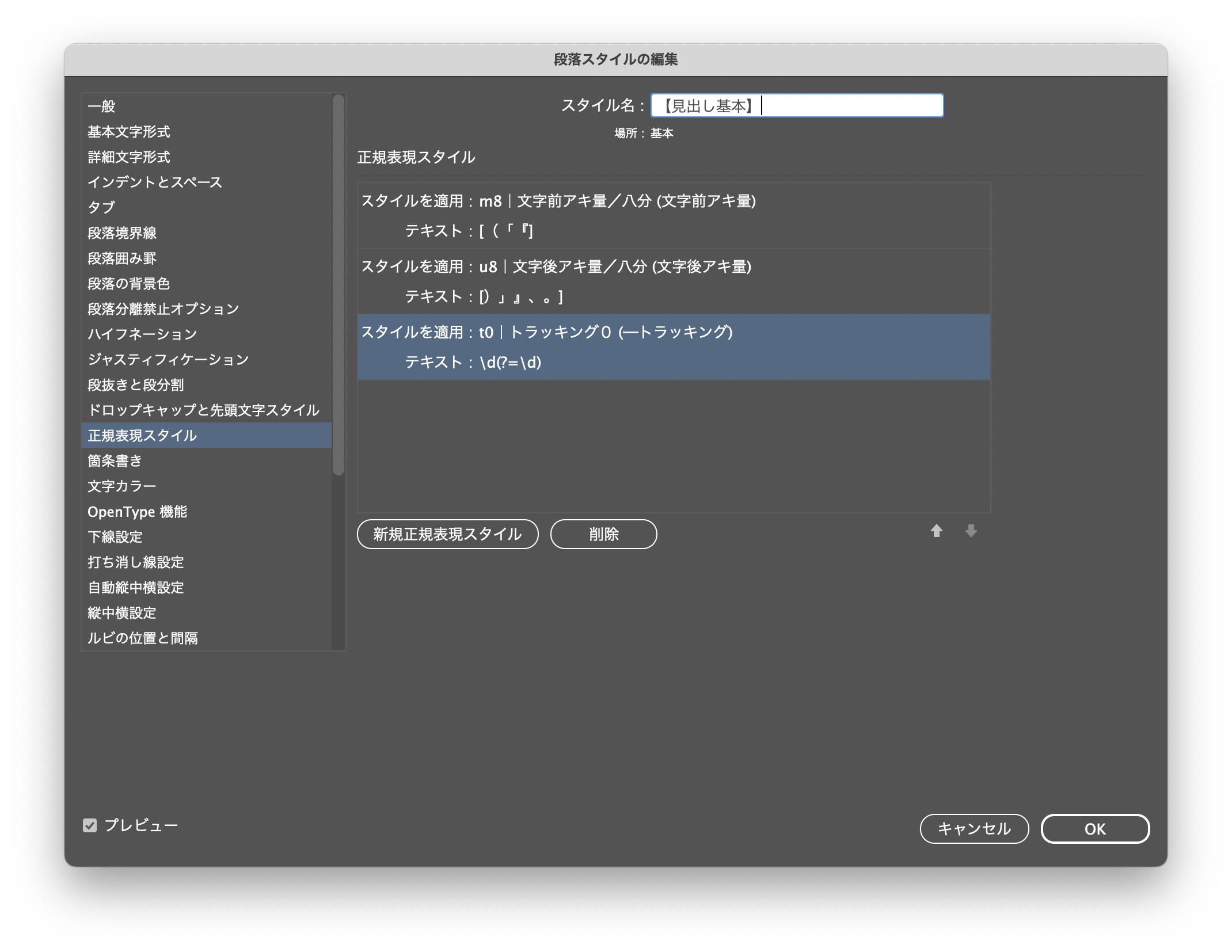The image size is (1232, 952).
Task: Go to ドロップキャップと先頭文字スタイル
Action: (203, 410)
